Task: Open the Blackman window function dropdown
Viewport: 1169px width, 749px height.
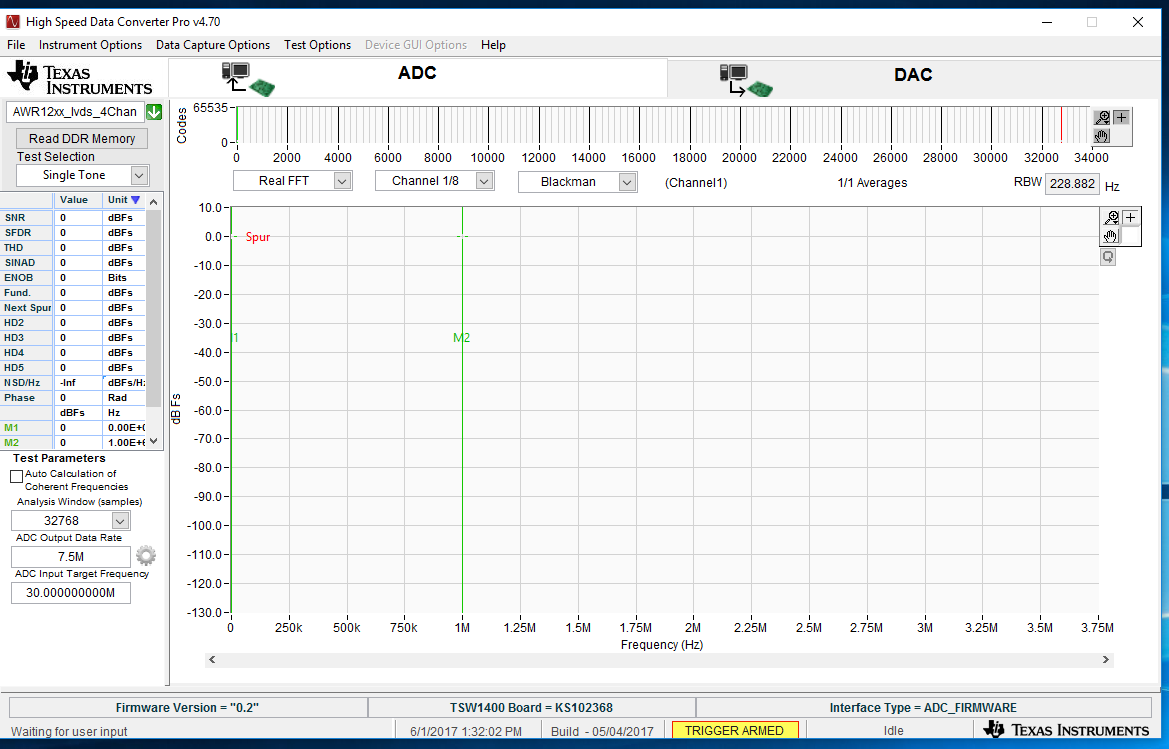Action: point(627,182)
